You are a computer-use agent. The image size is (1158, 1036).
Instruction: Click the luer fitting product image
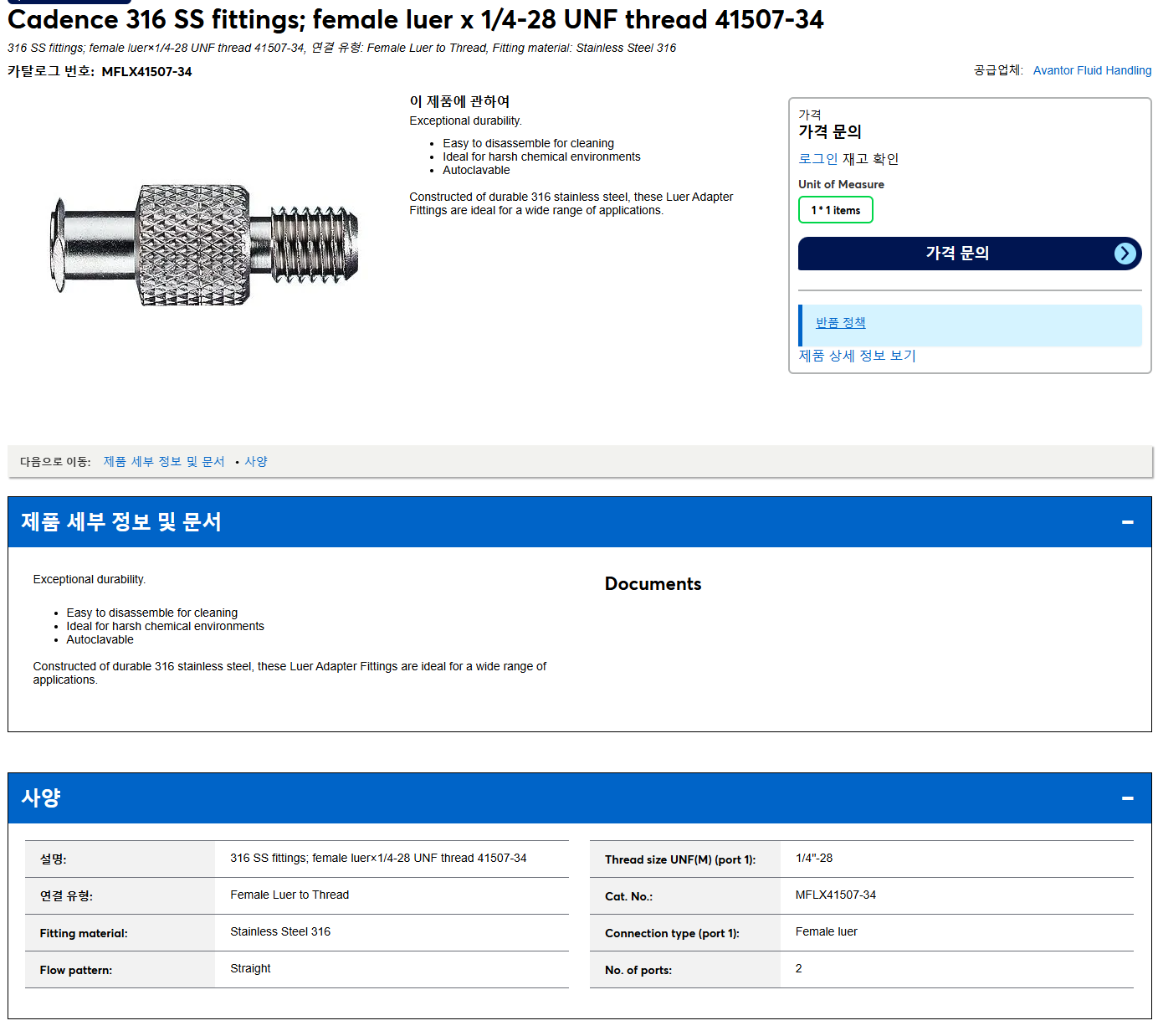point(204,244)
